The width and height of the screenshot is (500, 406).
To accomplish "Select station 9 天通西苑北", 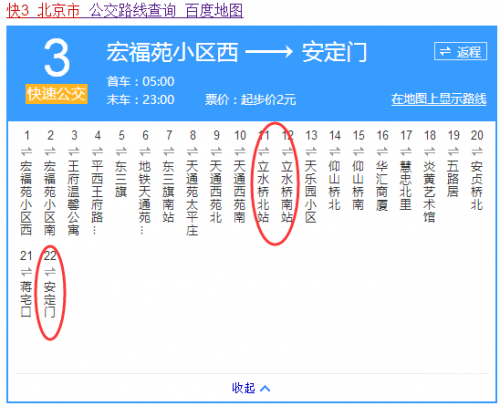I will (216, 192).
